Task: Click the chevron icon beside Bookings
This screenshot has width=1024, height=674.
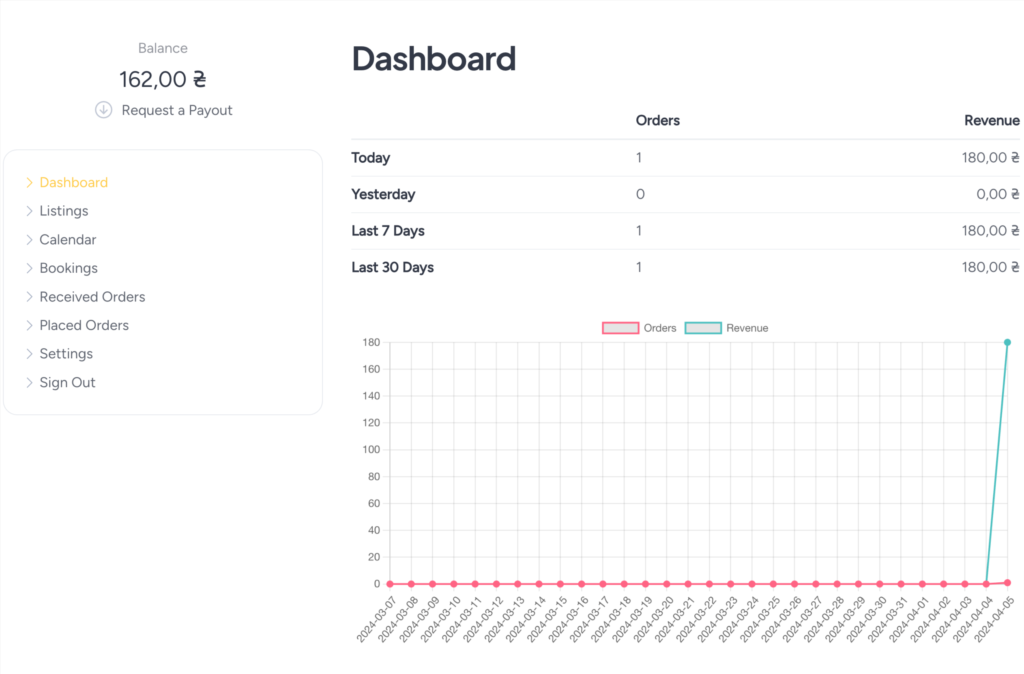Action: click(x=29, y=268)
